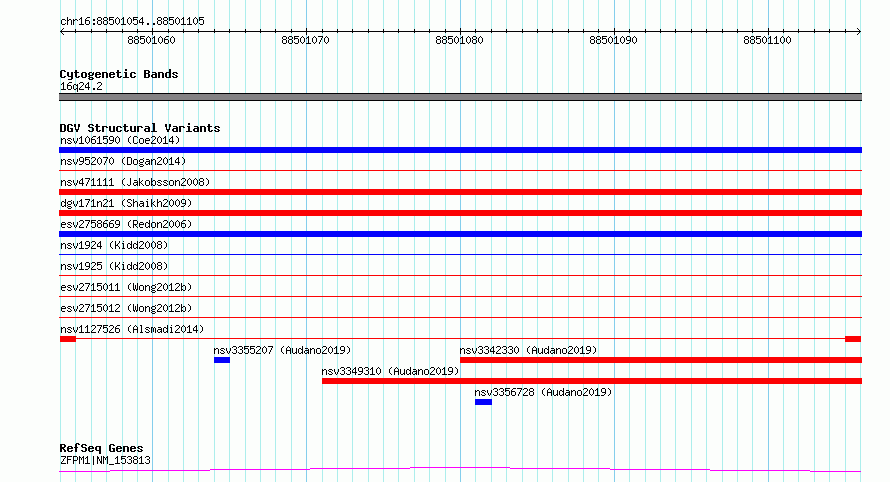This screenshot has height=482, width=890.
Task: Click the 88501070 ruler position
Action: 305,40
